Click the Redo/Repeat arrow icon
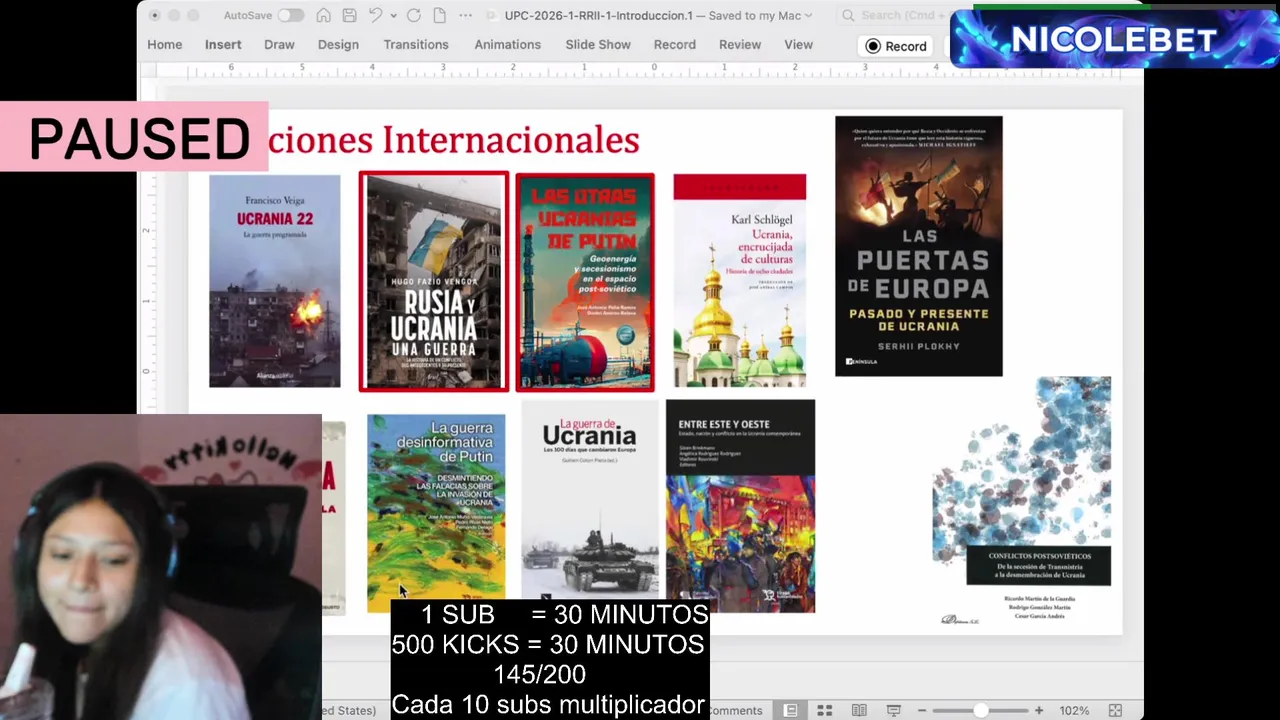 pos(413,15)
